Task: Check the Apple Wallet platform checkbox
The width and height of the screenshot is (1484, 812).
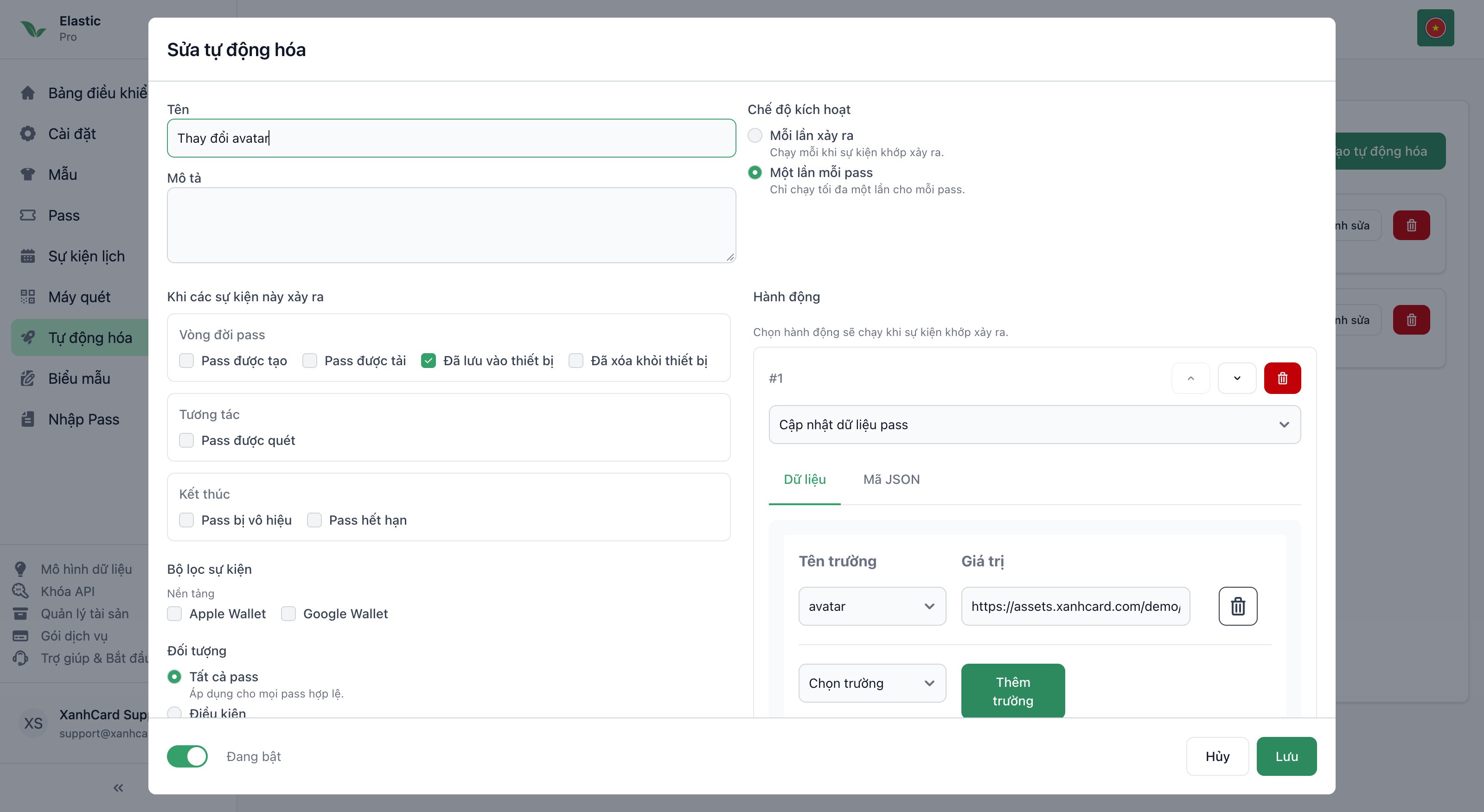Action: coord(174,614)
